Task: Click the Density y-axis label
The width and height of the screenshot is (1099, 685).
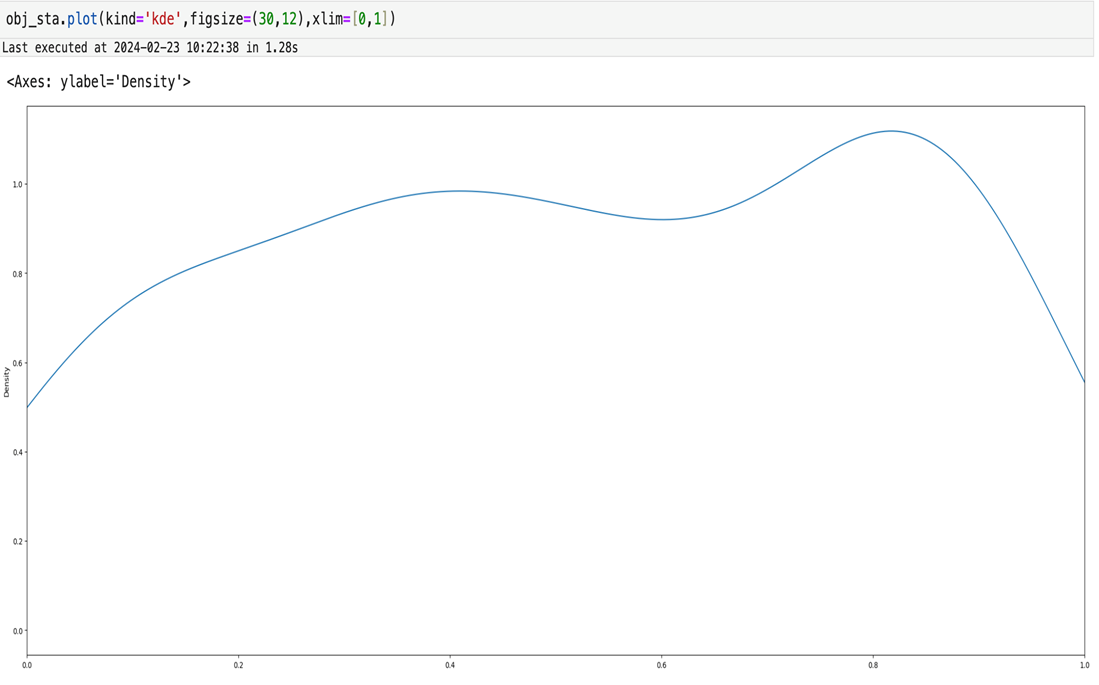Action: click(7, 382)
